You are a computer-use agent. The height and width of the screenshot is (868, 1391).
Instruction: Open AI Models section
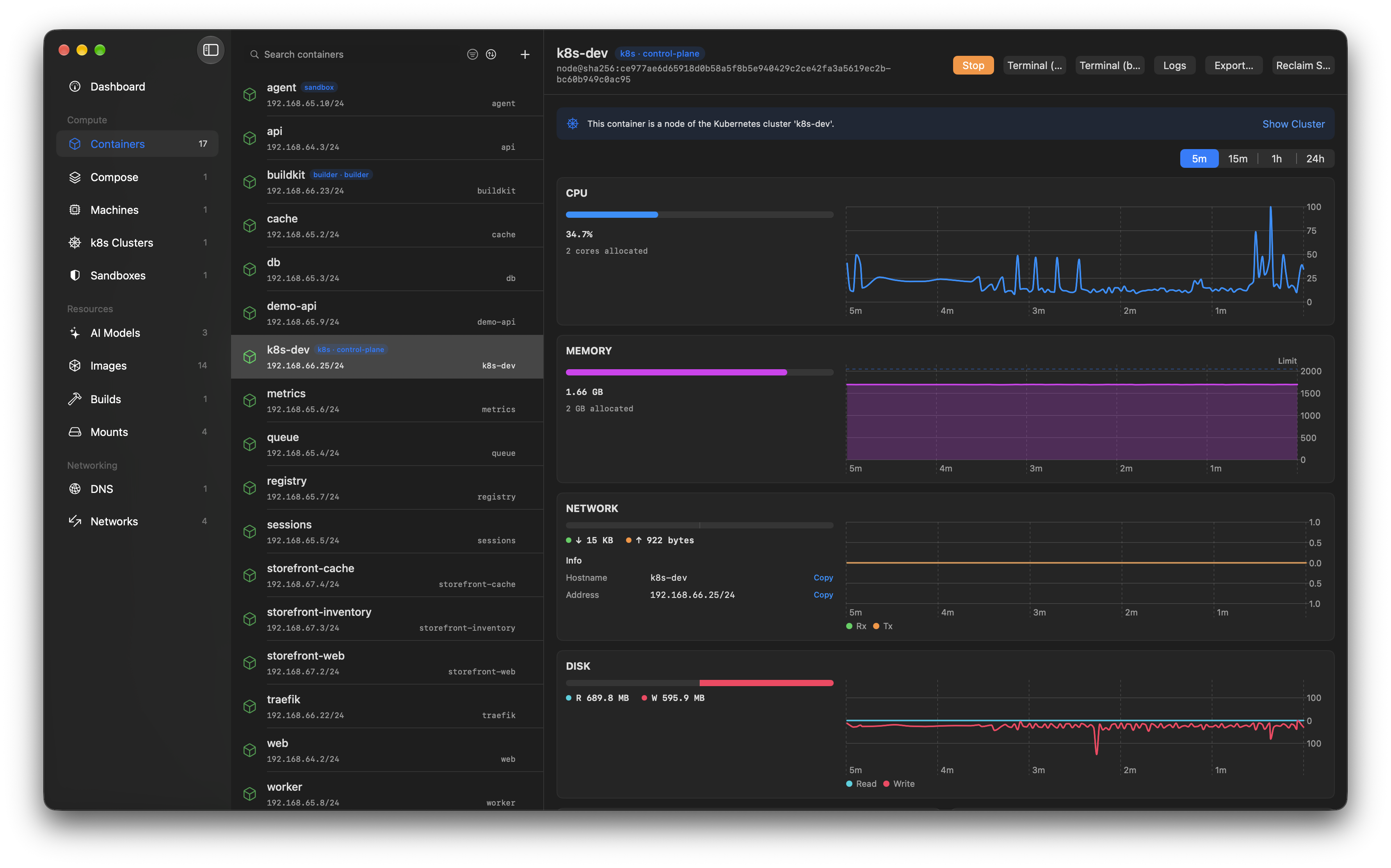137,333
